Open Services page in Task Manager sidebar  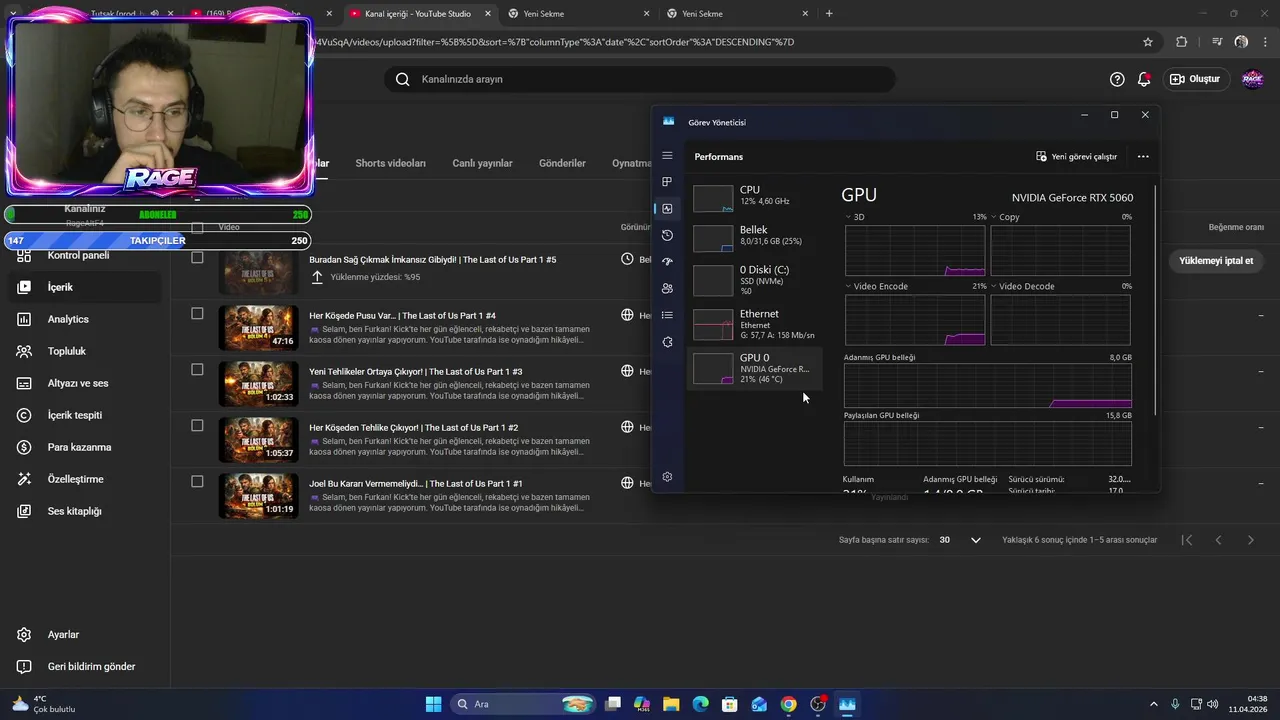[x=667, y=342]
